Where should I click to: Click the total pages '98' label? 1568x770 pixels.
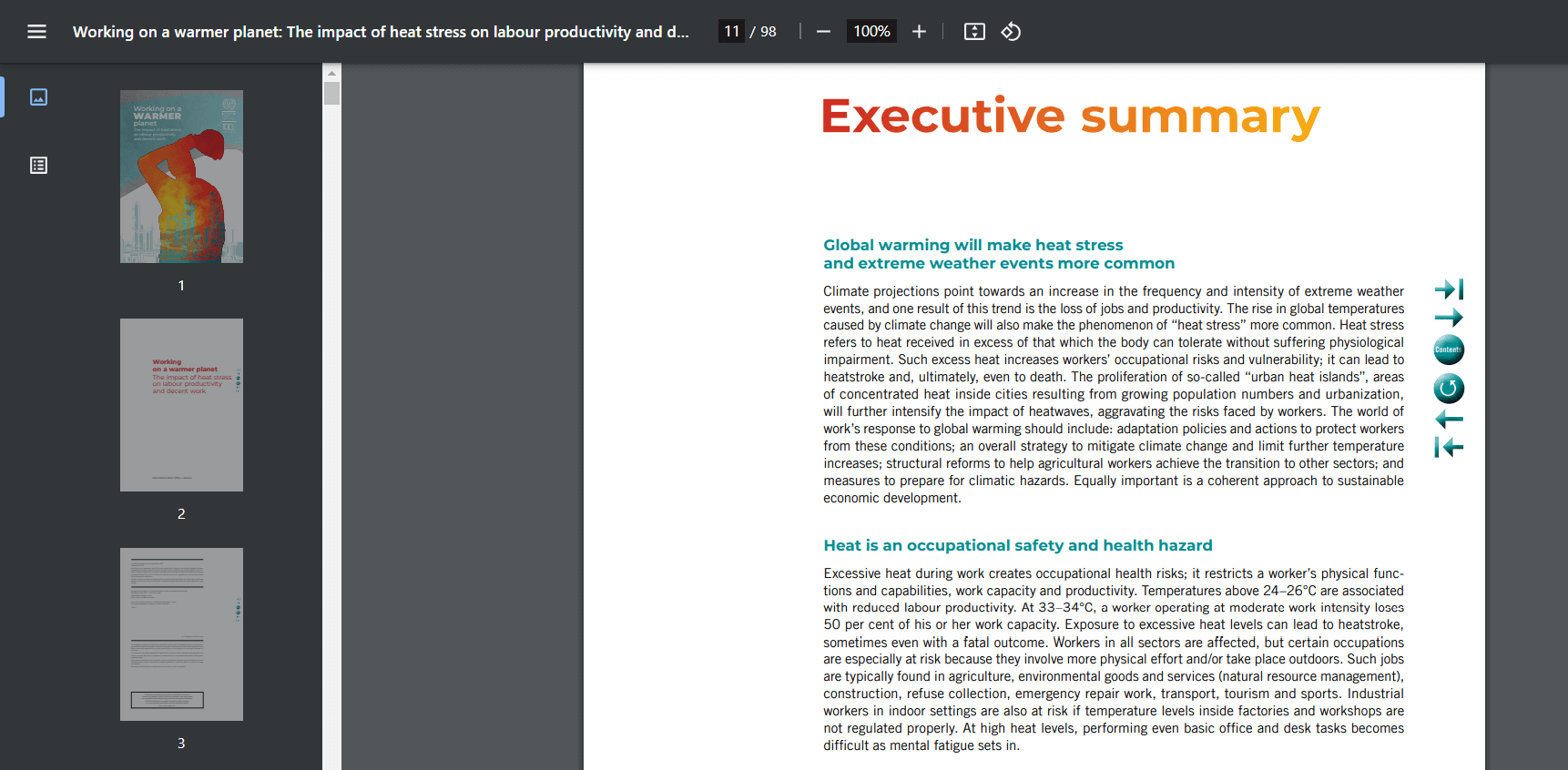pyautogui.click(x=769, y=32)
